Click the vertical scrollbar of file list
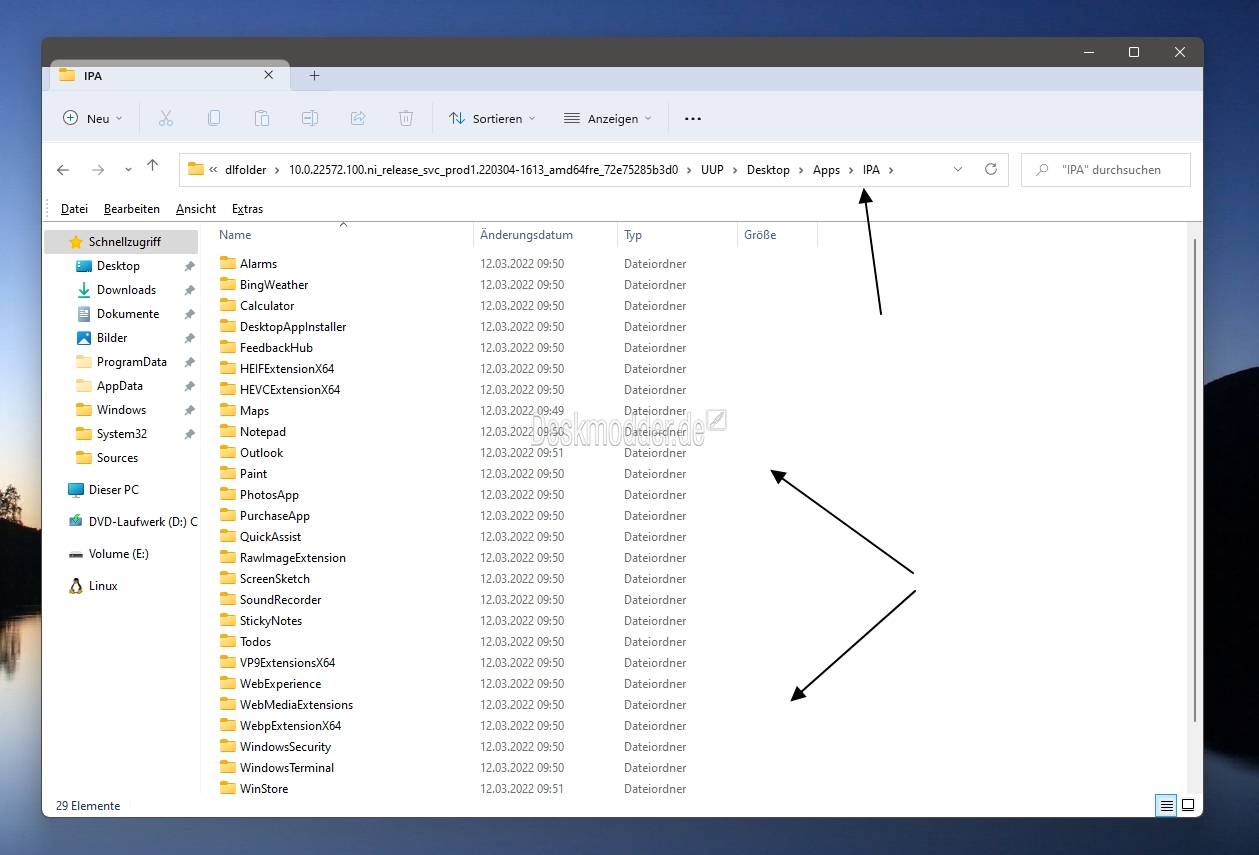 [1195, 480]
